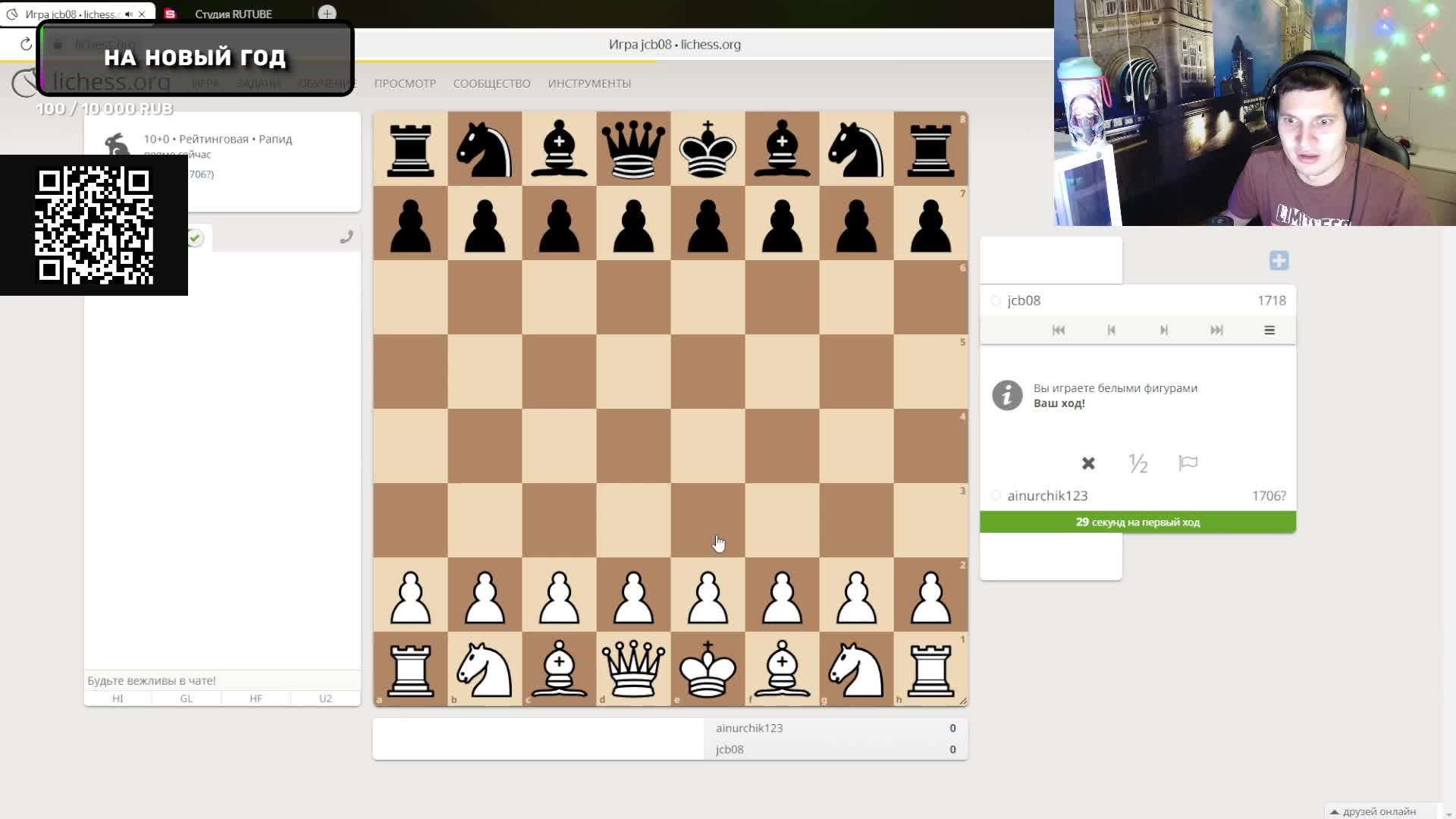
Task: Offer a draw with ½ icon
Action: (1137, 463)
